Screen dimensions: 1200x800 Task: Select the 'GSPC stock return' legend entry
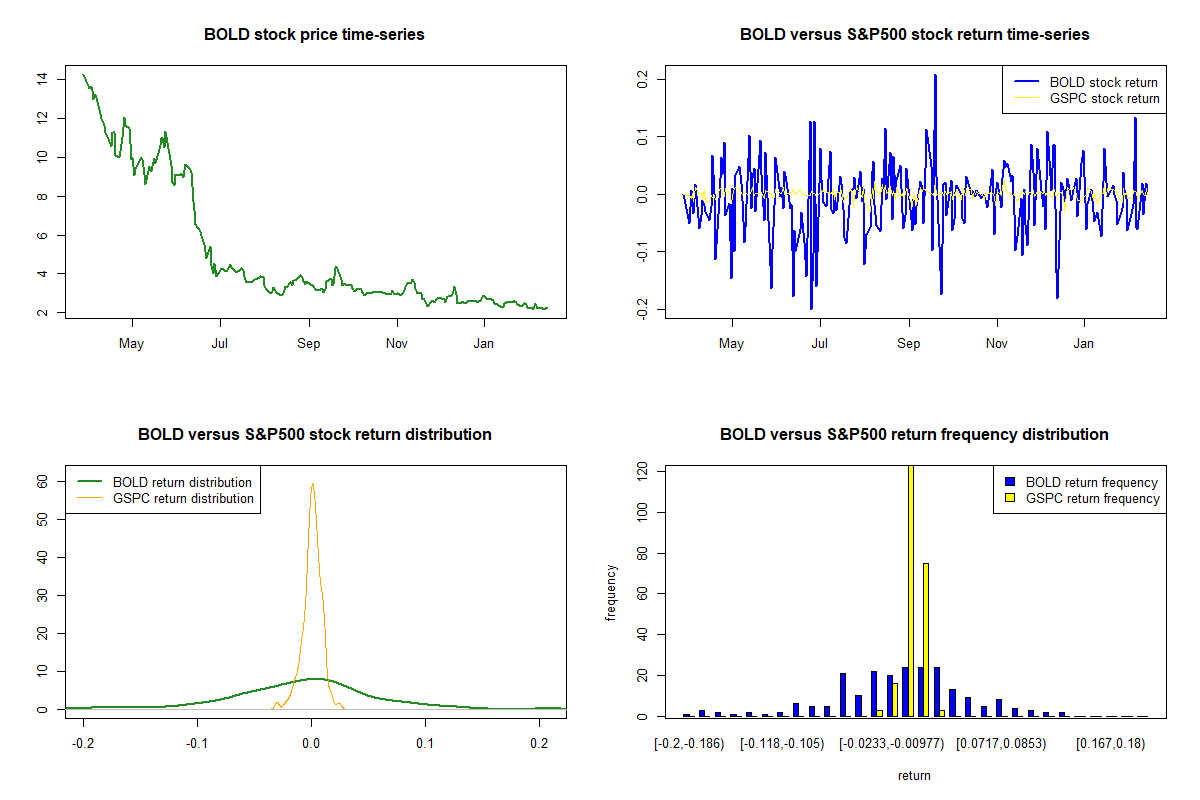tap(1104, 98)
